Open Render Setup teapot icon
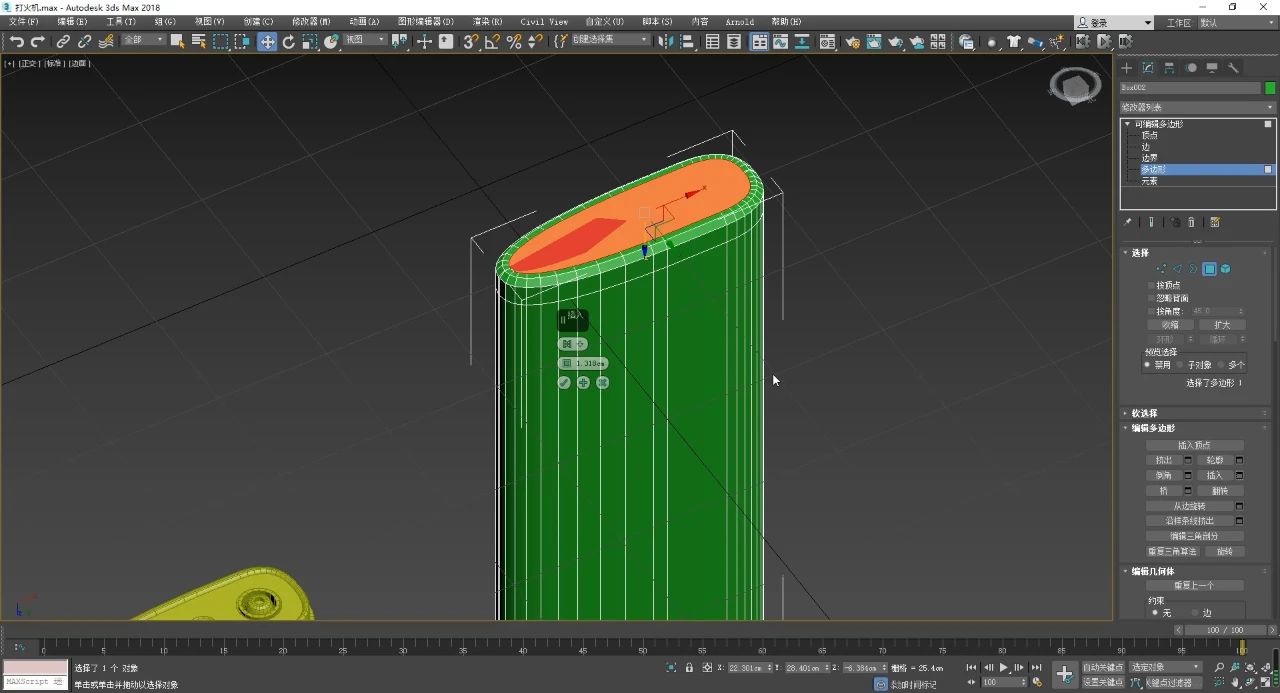Viewport: 1280px width, 693px height. 852,41
